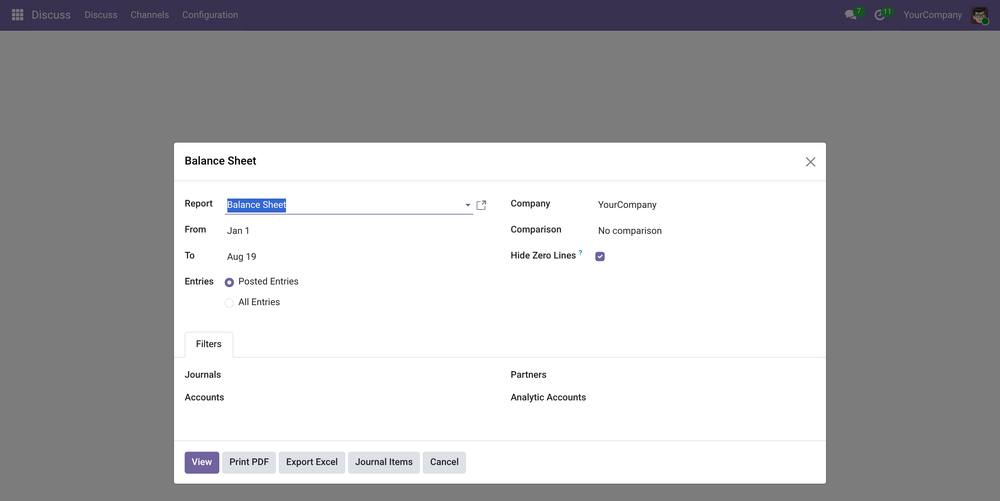Viewport: 1000px width, 501px height.
Task: Toggle the Hide Zero Lines checkbox
Action: [600, 256]
